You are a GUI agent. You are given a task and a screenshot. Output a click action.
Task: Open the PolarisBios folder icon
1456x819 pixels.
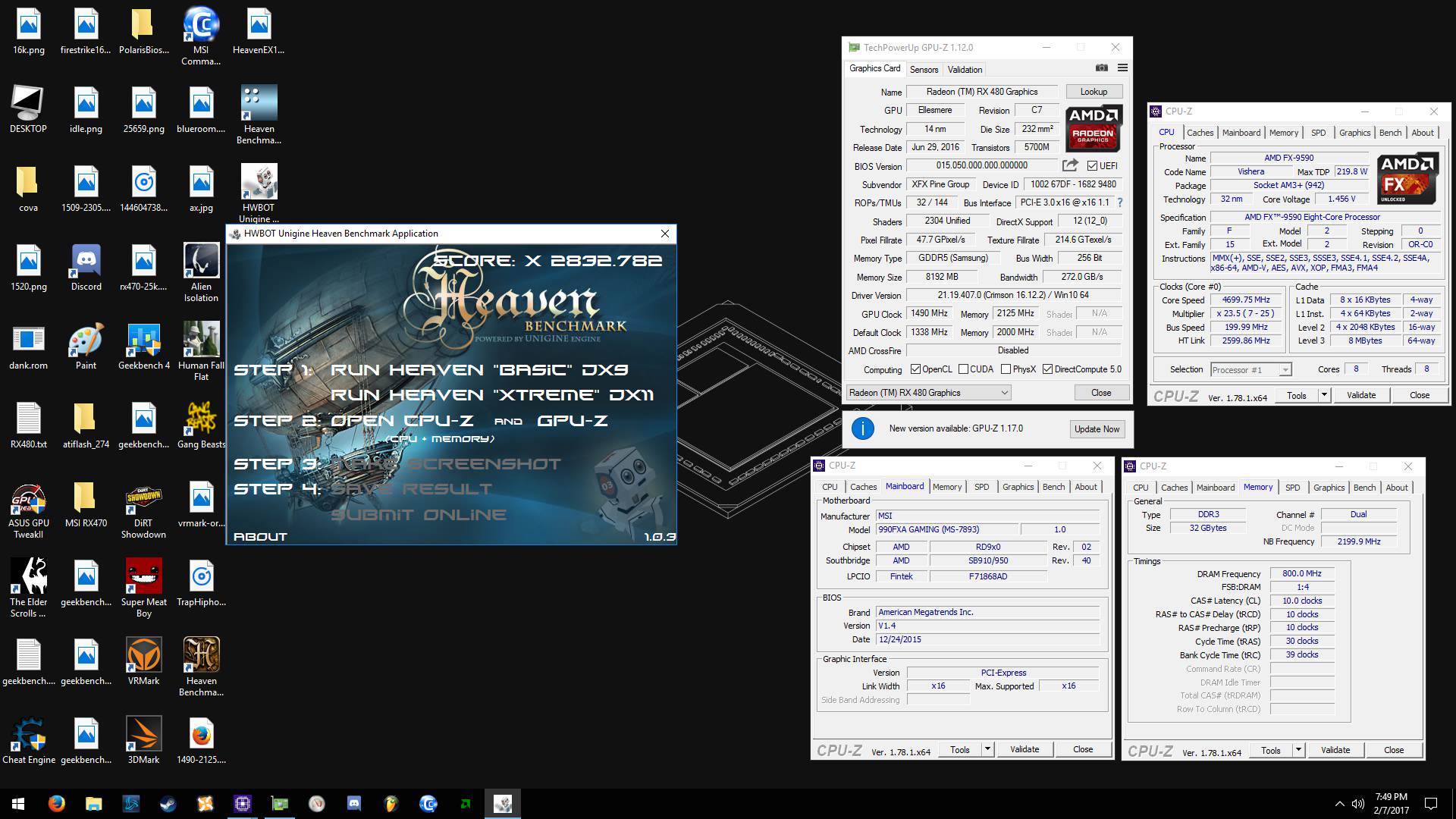click(144, 31)
